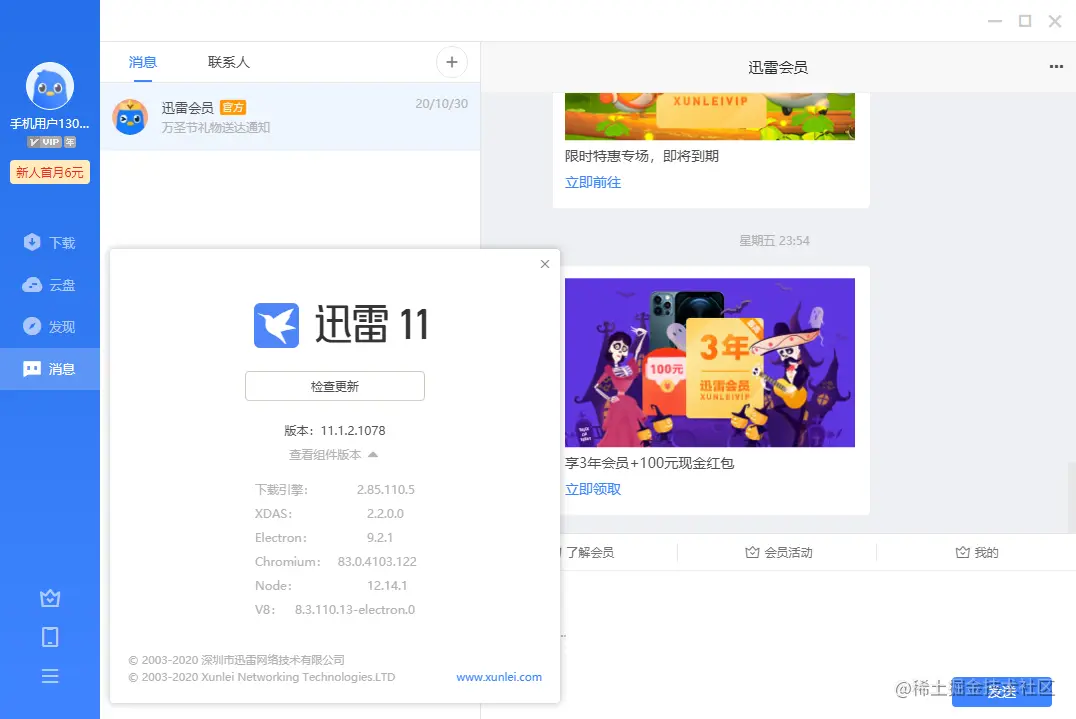Select the 消息 sidebar item

pos(49,369)
